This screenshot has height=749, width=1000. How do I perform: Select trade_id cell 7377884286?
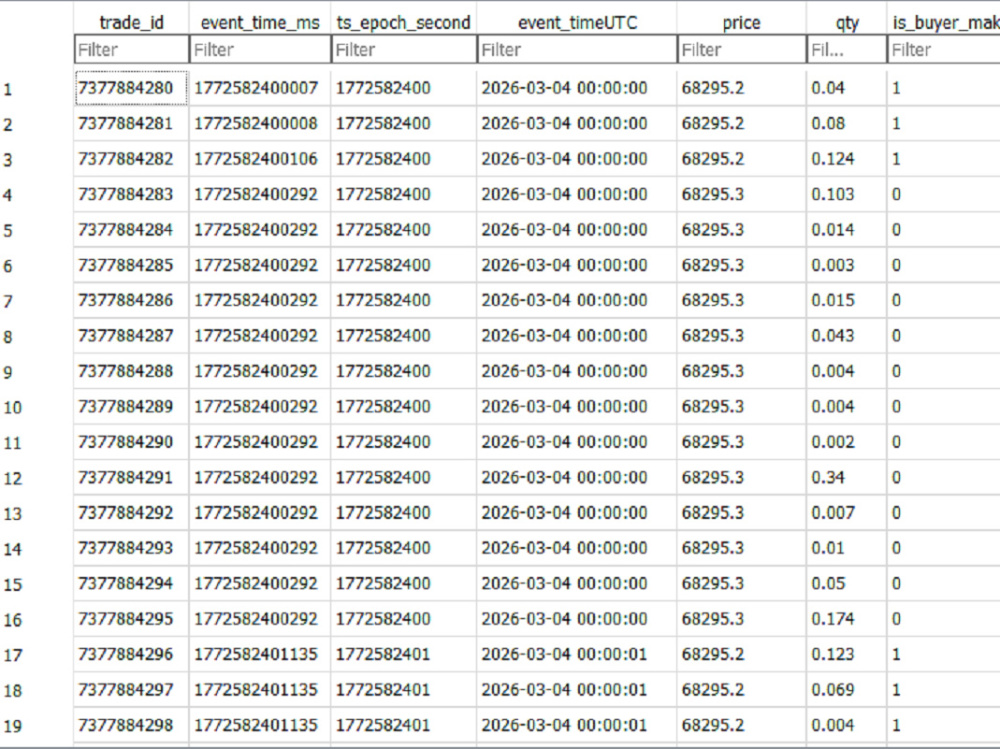(131, 300)
